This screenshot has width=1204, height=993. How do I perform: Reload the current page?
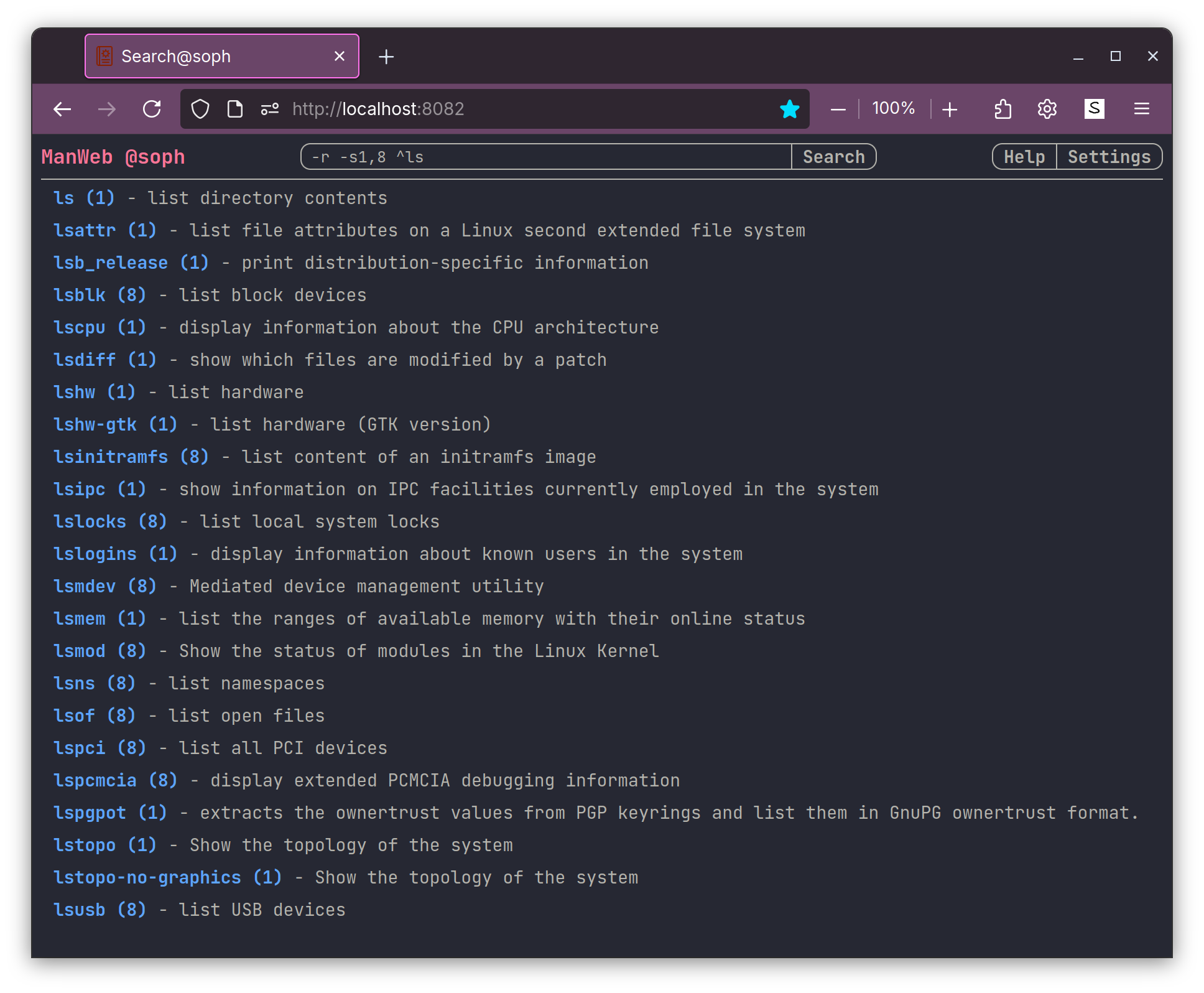click(x=152, y=110)
